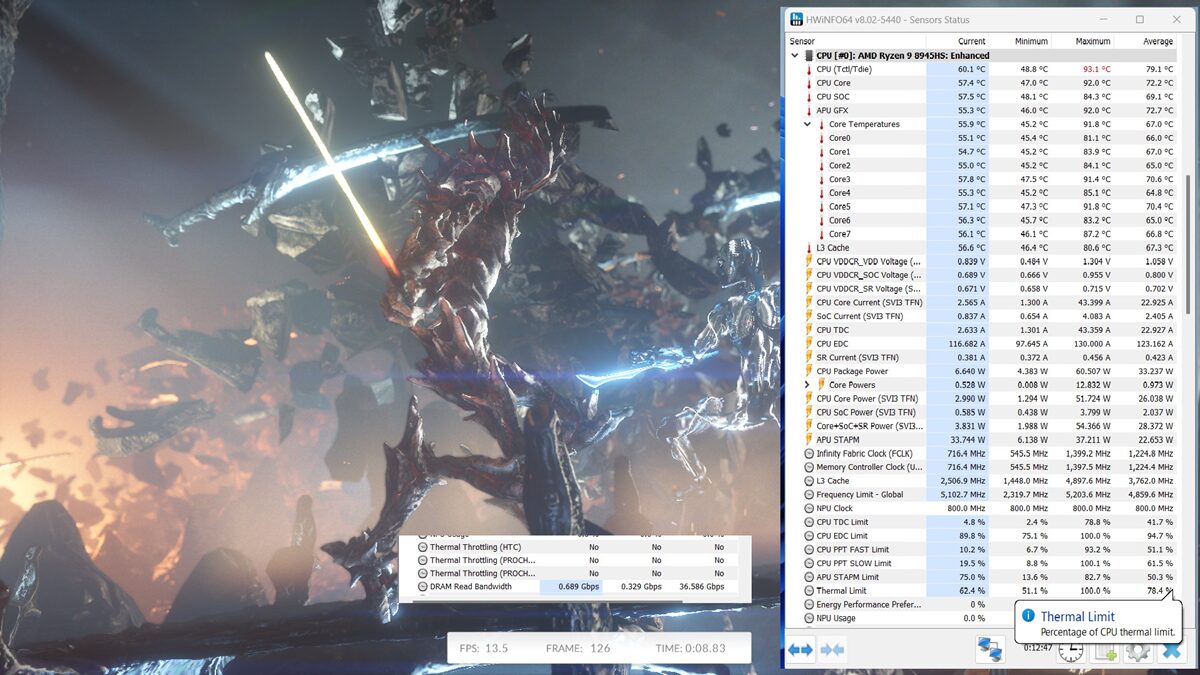The image size is (1200, 675).
Task: Click the thermometer icon beside CPU SOC
Action: tap(808, 97)
